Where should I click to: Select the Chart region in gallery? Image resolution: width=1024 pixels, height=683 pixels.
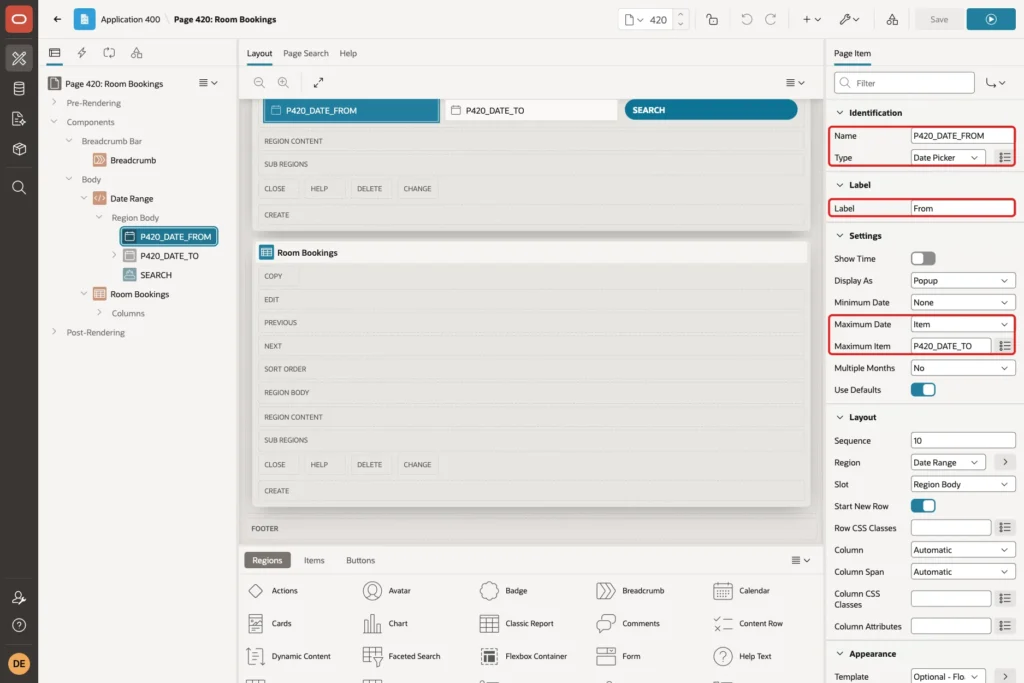click(x=385, y=624)
